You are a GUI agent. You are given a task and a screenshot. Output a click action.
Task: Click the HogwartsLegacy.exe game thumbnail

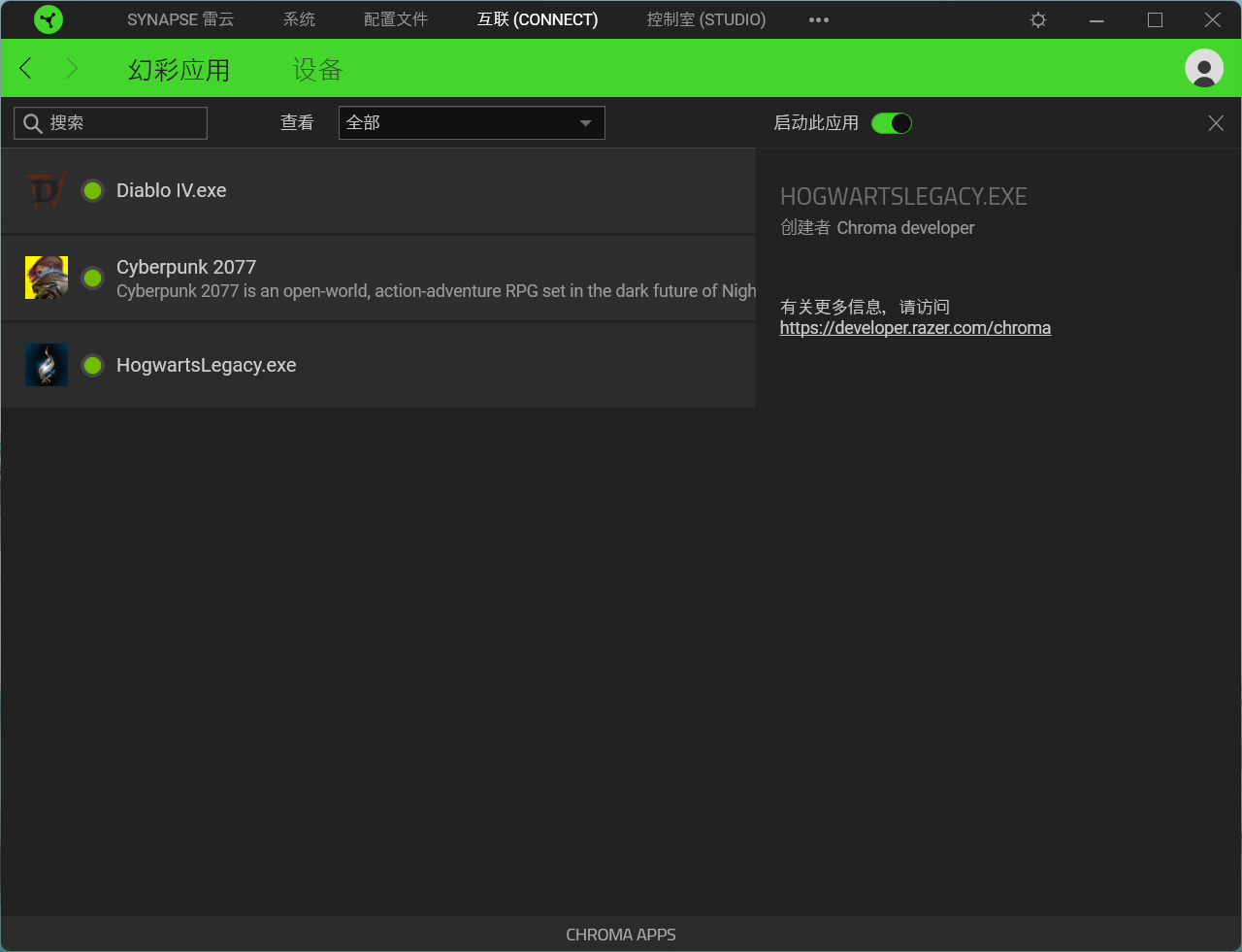[x=46, y=365]
